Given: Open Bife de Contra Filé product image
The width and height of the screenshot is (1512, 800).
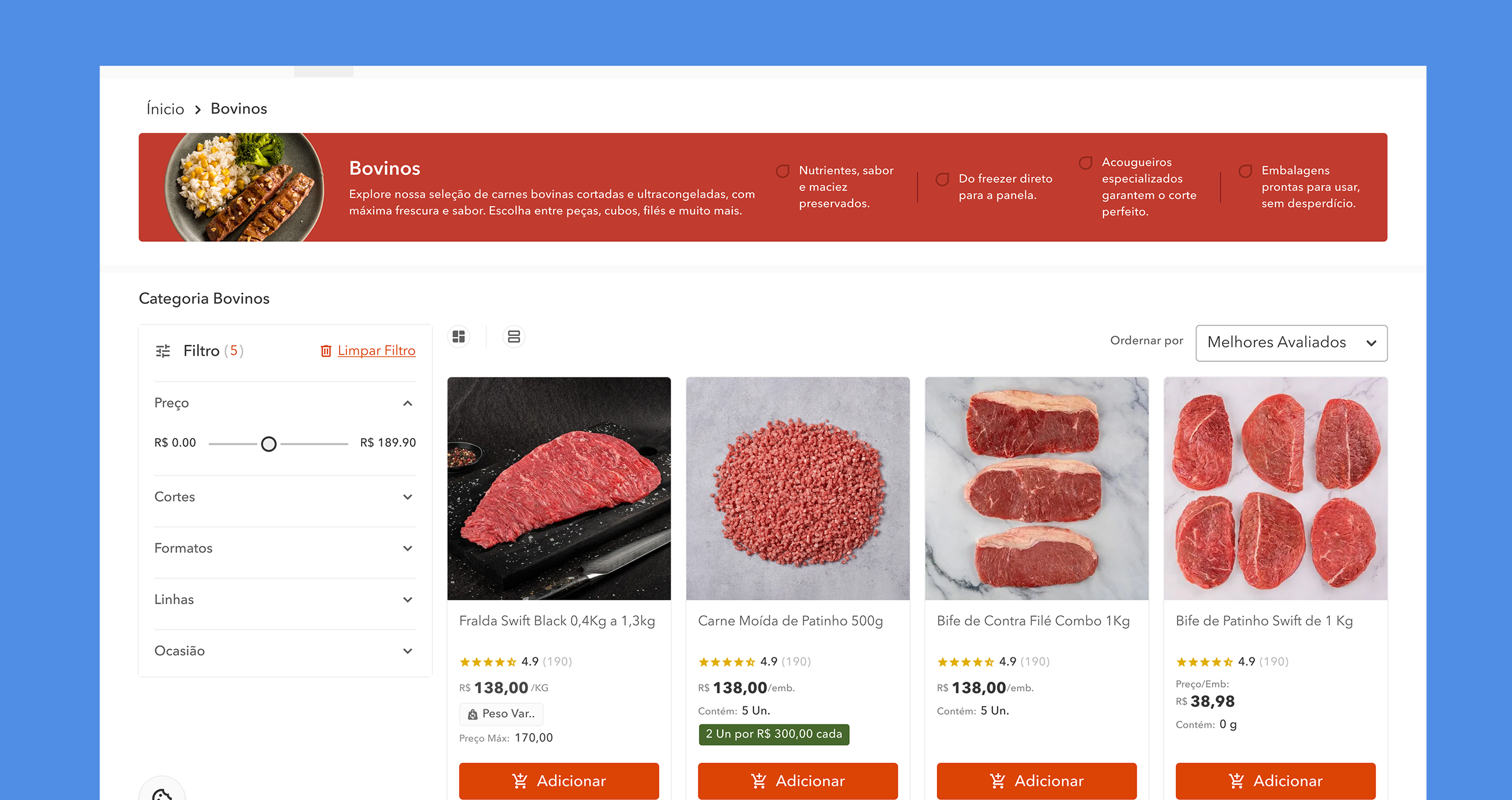Looking at the screenshot, I should pos(1036,488).
